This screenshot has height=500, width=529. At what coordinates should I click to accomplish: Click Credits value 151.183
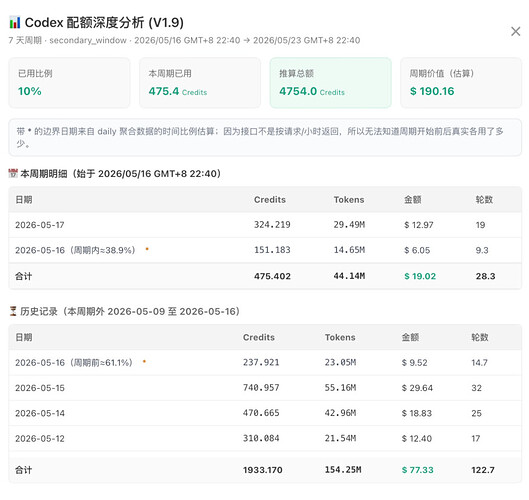point(272,250)
